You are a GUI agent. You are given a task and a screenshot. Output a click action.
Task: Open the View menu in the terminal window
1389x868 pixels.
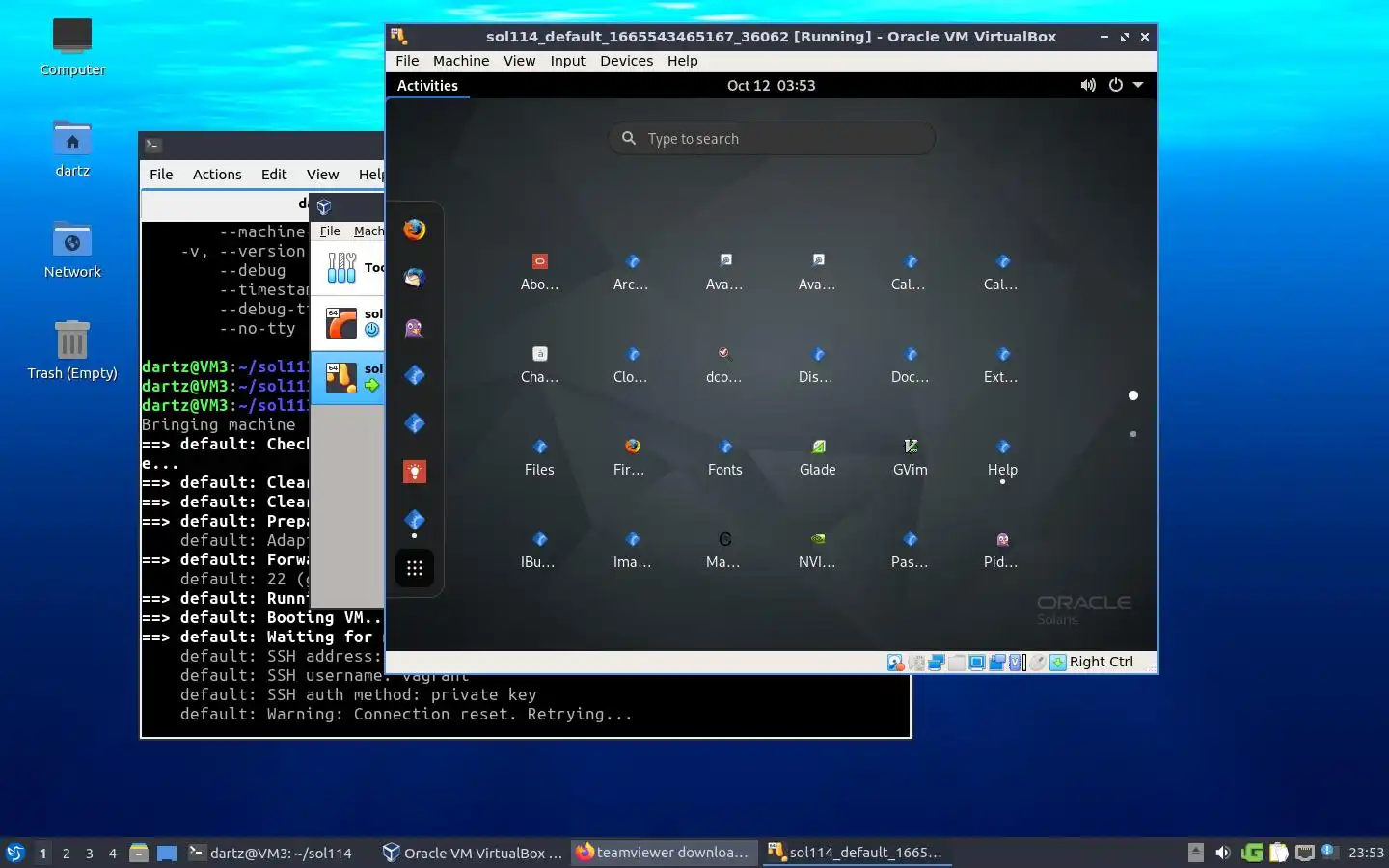click(x=322, y=175)
